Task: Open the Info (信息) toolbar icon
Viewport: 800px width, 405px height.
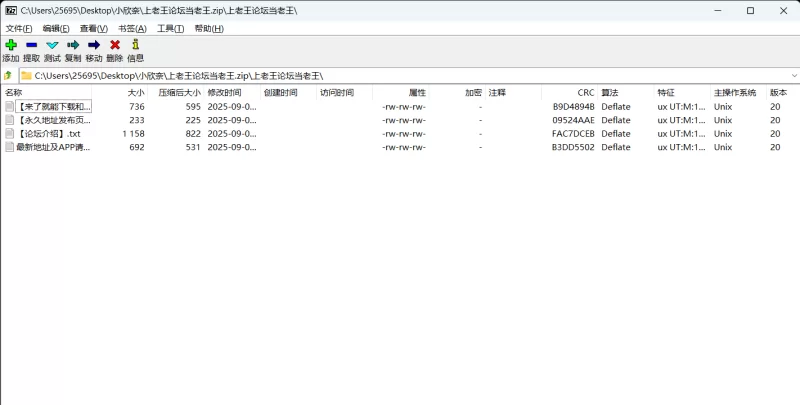Action: coord(135,44)
